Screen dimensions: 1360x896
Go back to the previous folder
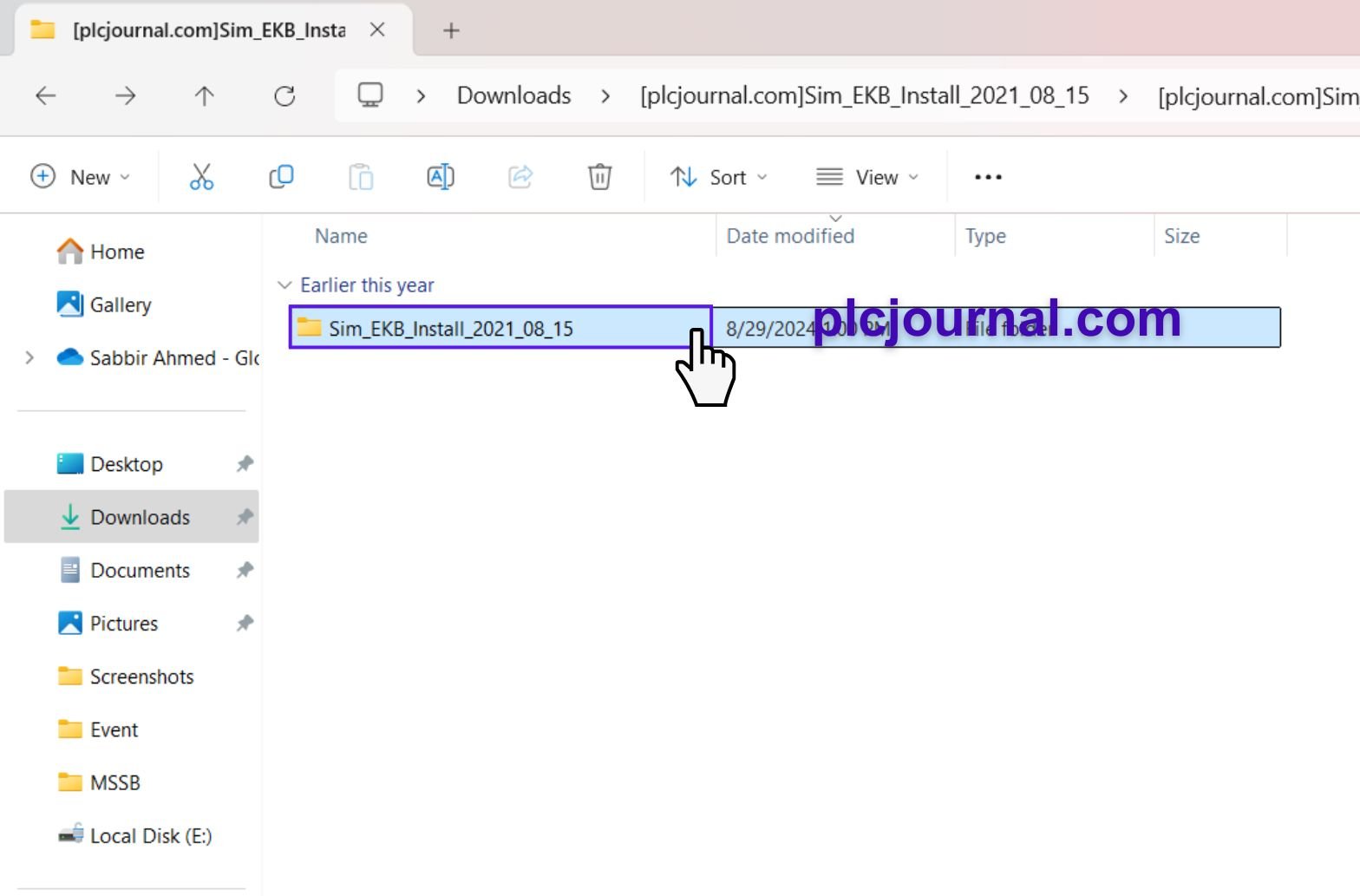coord(46,95)
